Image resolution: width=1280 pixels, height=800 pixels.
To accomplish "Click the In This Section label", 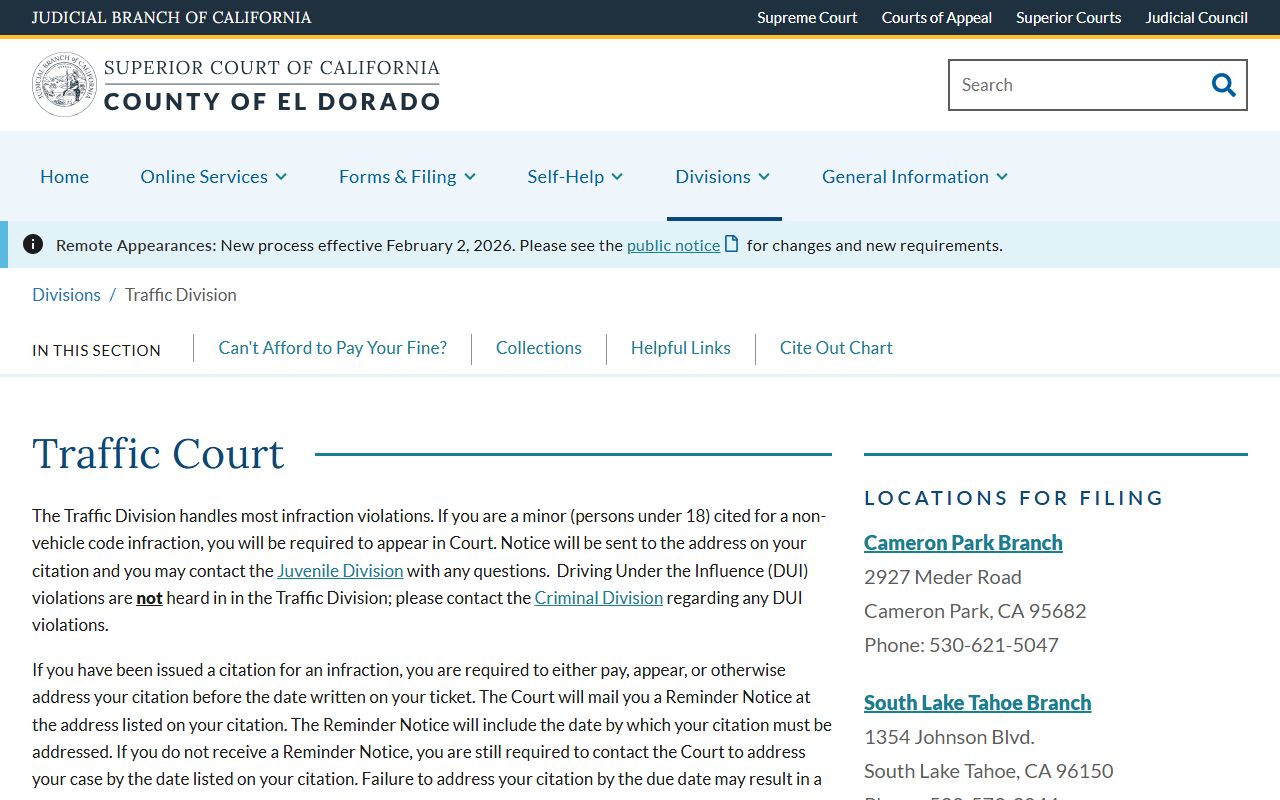I will click(96, 350).
